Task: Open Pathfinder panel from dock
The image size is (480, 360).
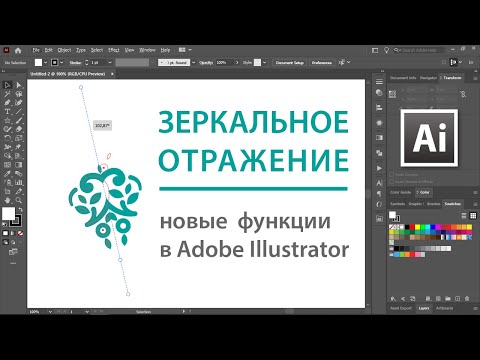Action: point(379,153)
